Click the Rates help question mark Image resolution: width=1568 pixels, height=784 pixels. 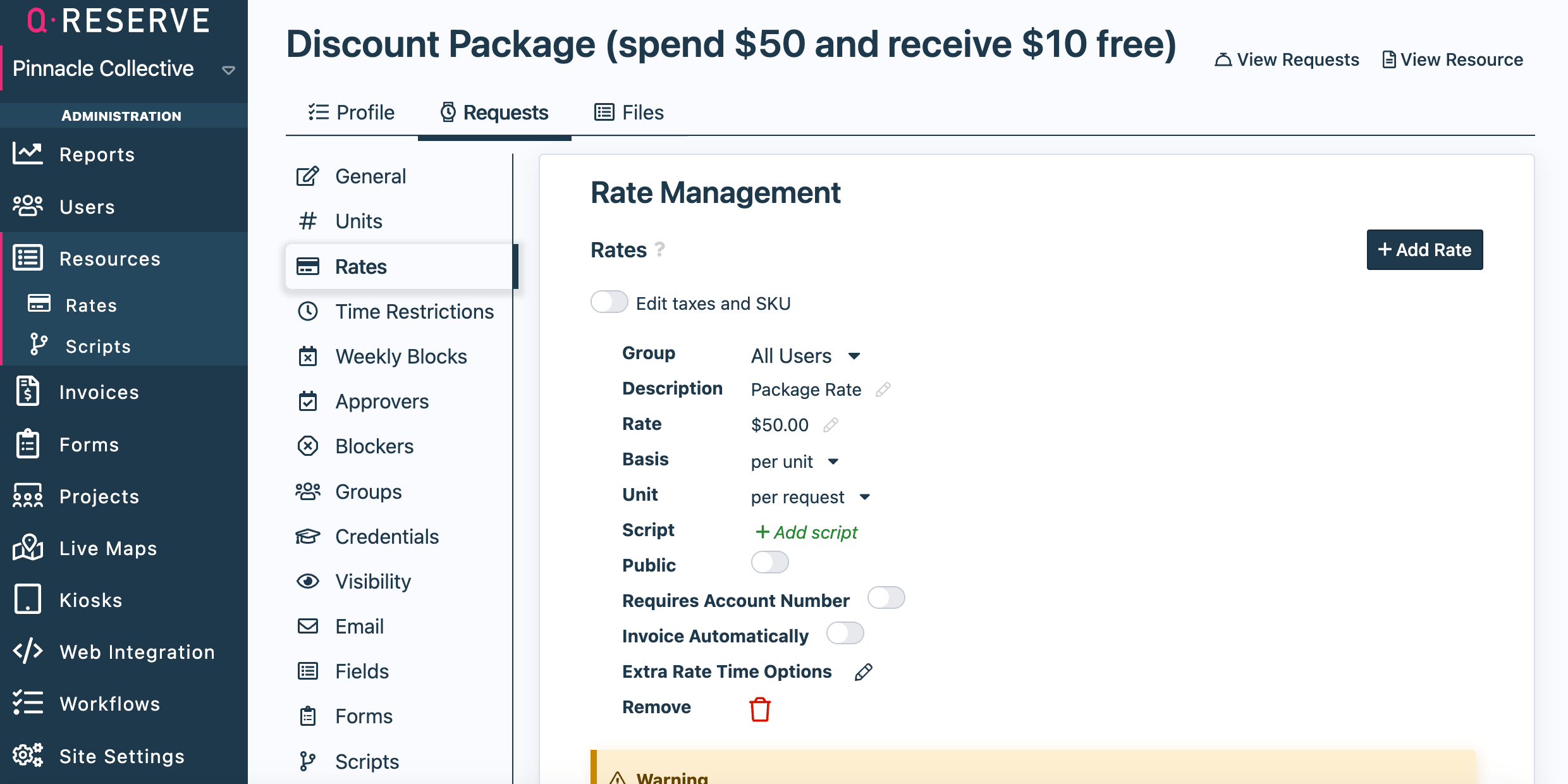[659, 249]
